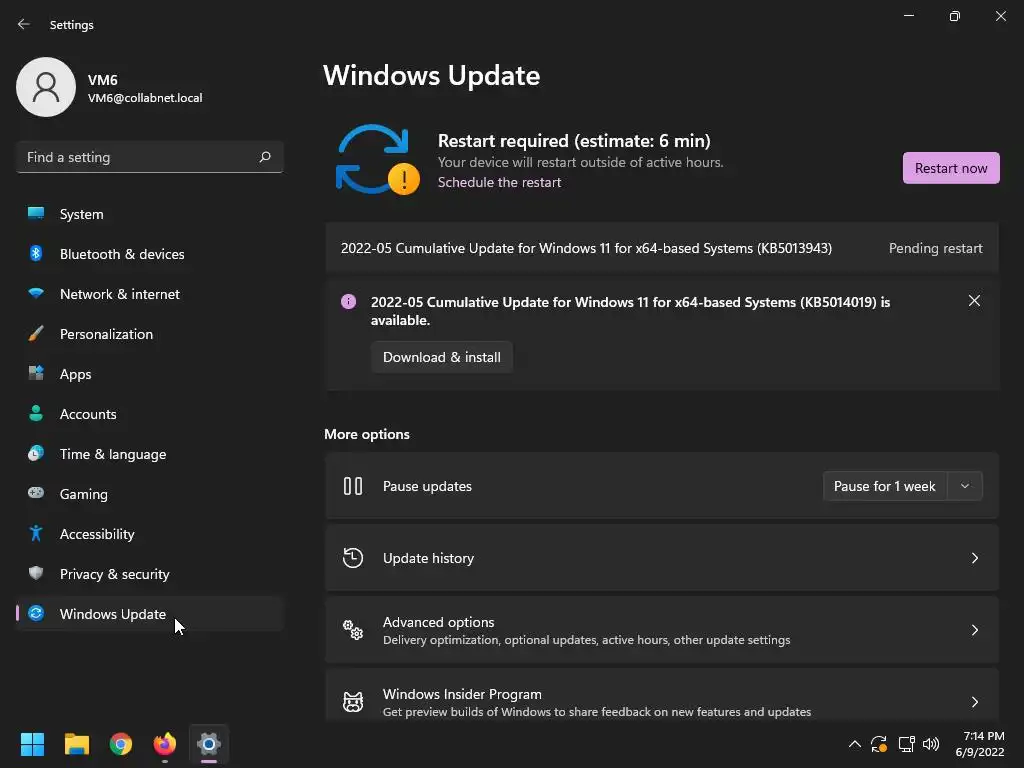Open the Pause for 1 week dropdown arrow
The image size is (1024, 768).
click(965, 486)
